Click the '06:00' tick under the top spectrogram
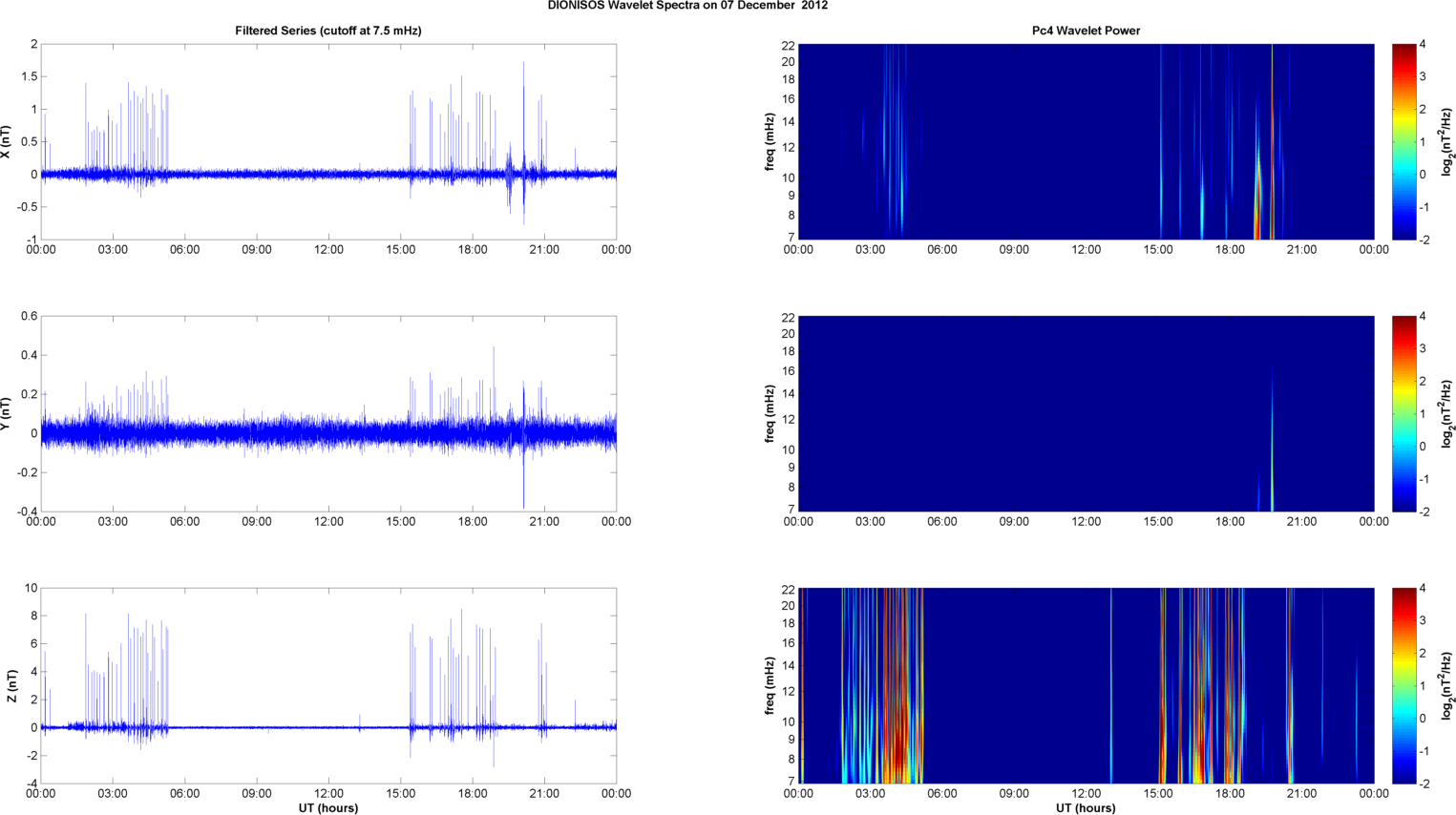 942,249
